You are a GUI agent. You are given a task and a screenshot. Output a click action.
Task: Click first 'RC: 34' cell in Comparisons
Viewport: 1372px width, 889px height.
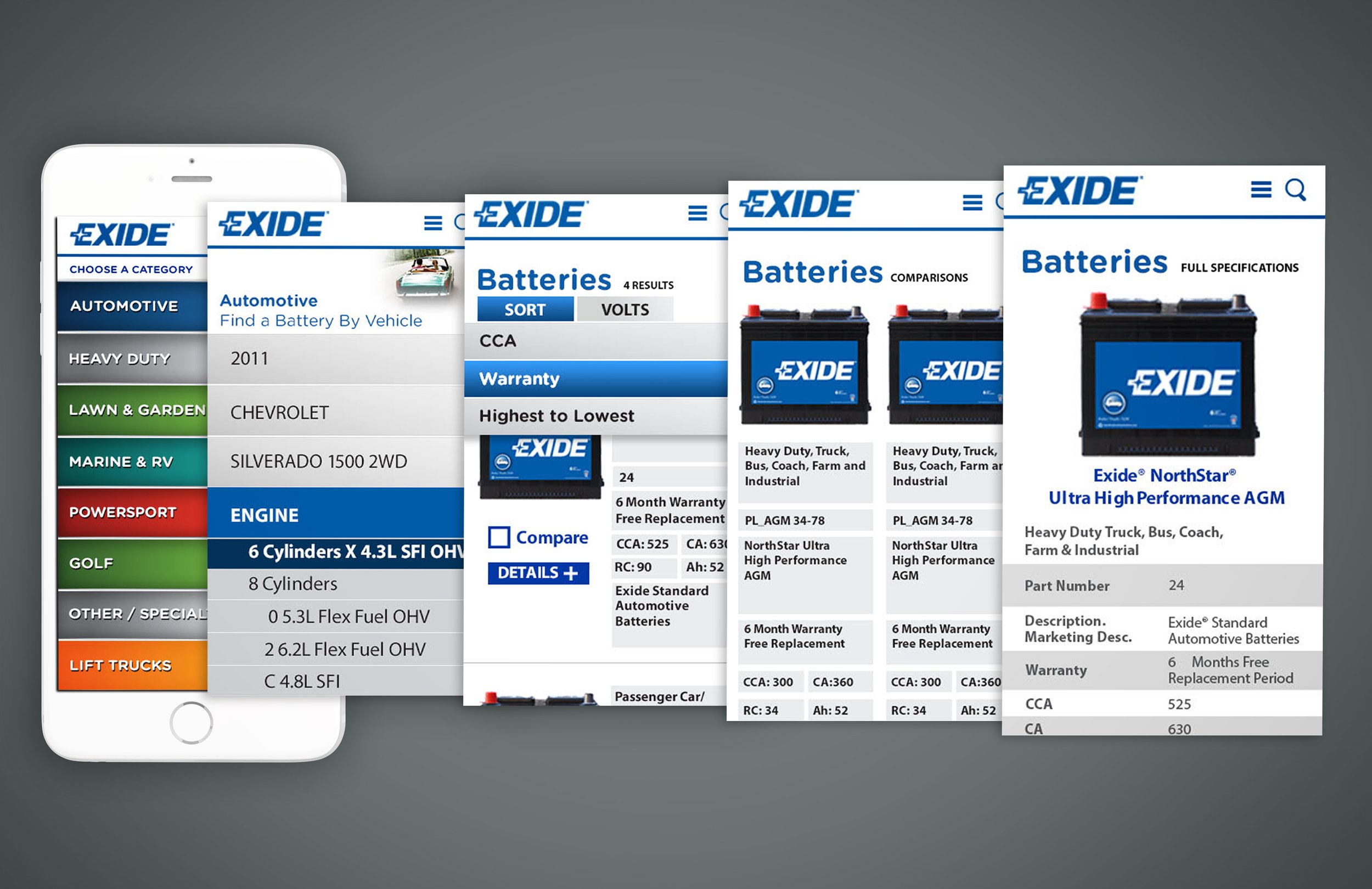point(771,710)
